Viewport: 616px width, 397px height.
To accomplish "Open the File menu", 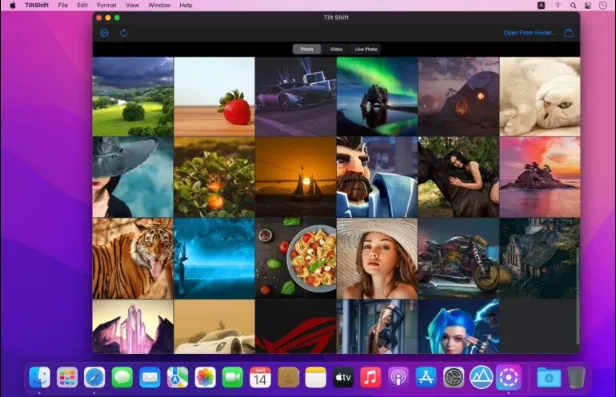I will coord(62,5).
